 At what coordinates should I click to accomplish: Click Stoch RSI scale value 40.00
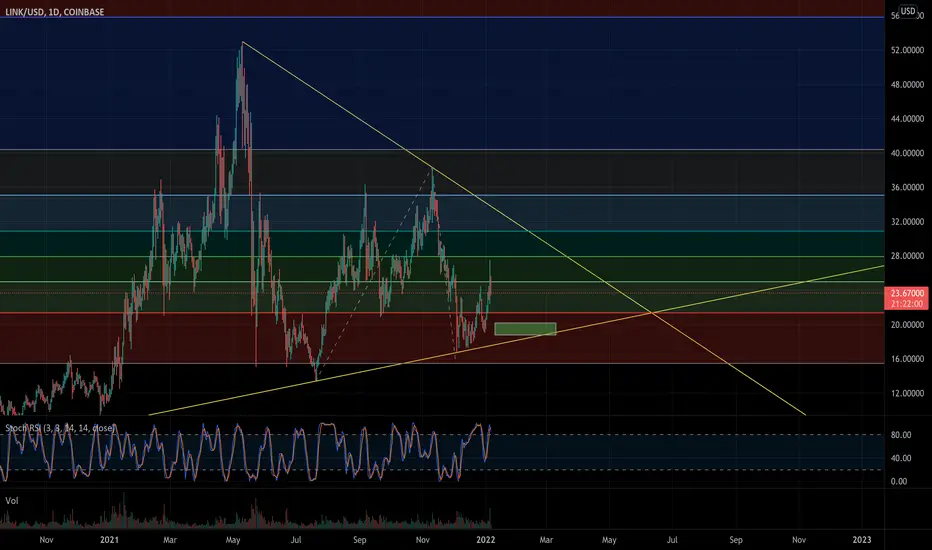[900, 458]
